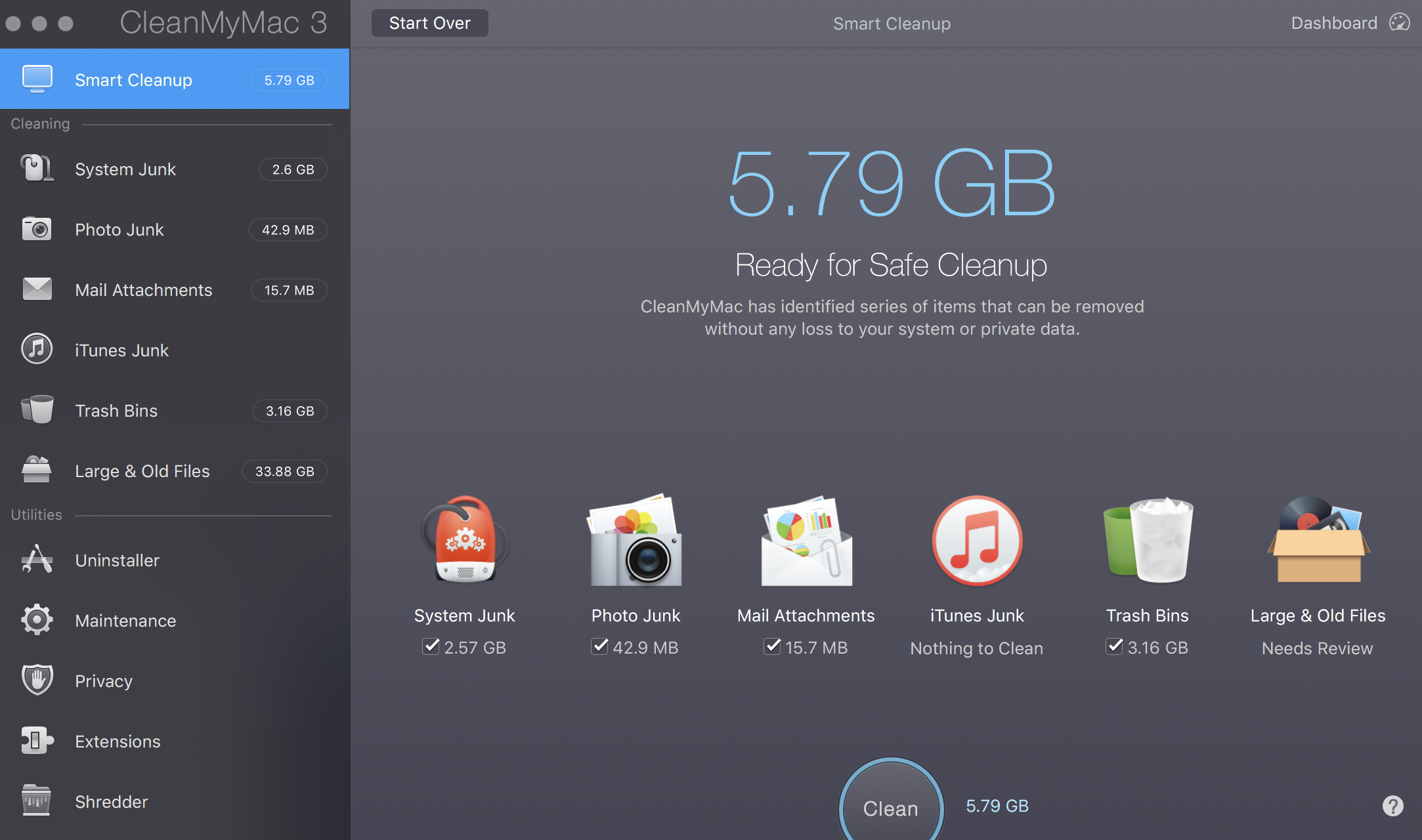The image size is (1422, 840).
Task: Click the 5.79 GB total beside Clean button
Action: click(x=997, y=806)
